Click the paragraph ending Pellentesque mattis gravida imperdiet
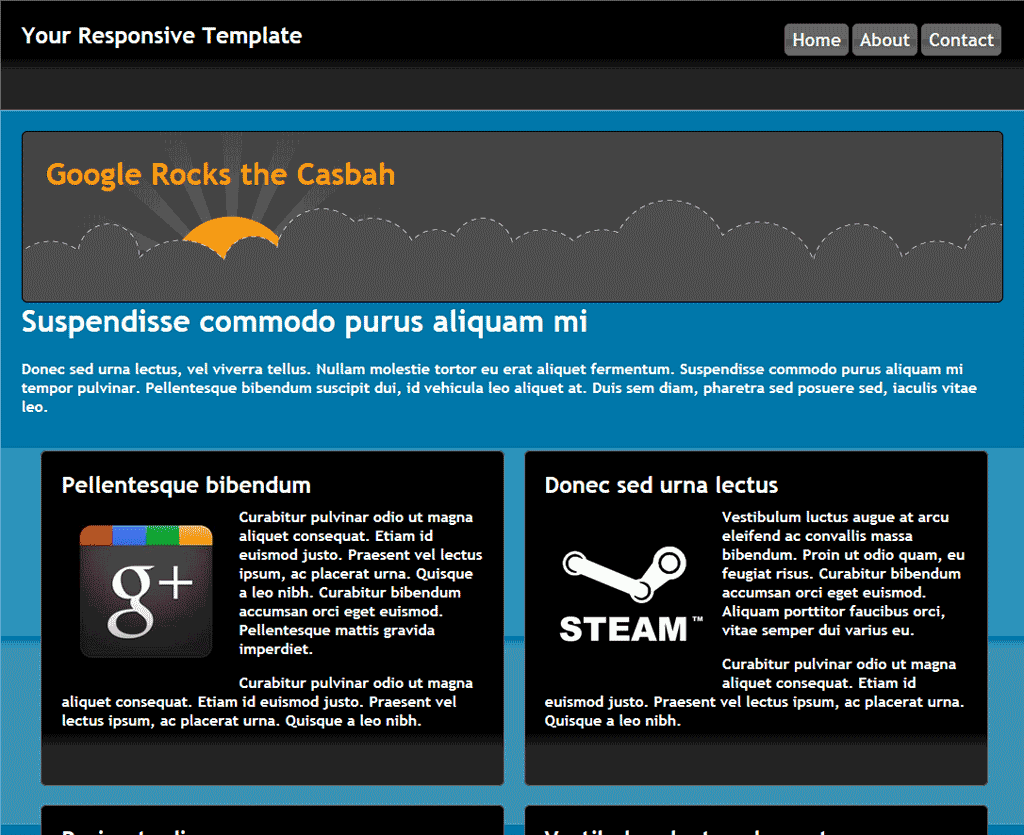 coord(360,583)
